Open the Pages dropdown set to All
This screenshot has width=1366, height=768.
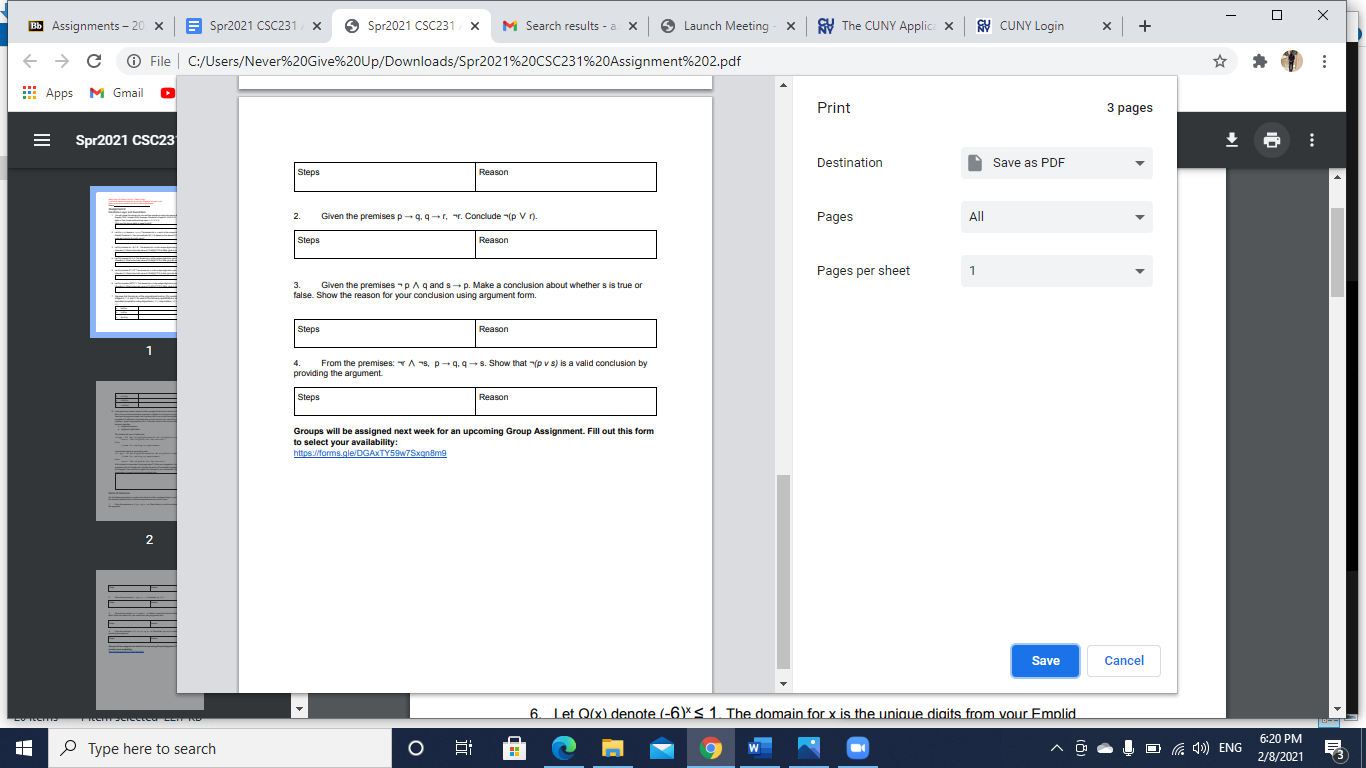tap(1057, 217)
